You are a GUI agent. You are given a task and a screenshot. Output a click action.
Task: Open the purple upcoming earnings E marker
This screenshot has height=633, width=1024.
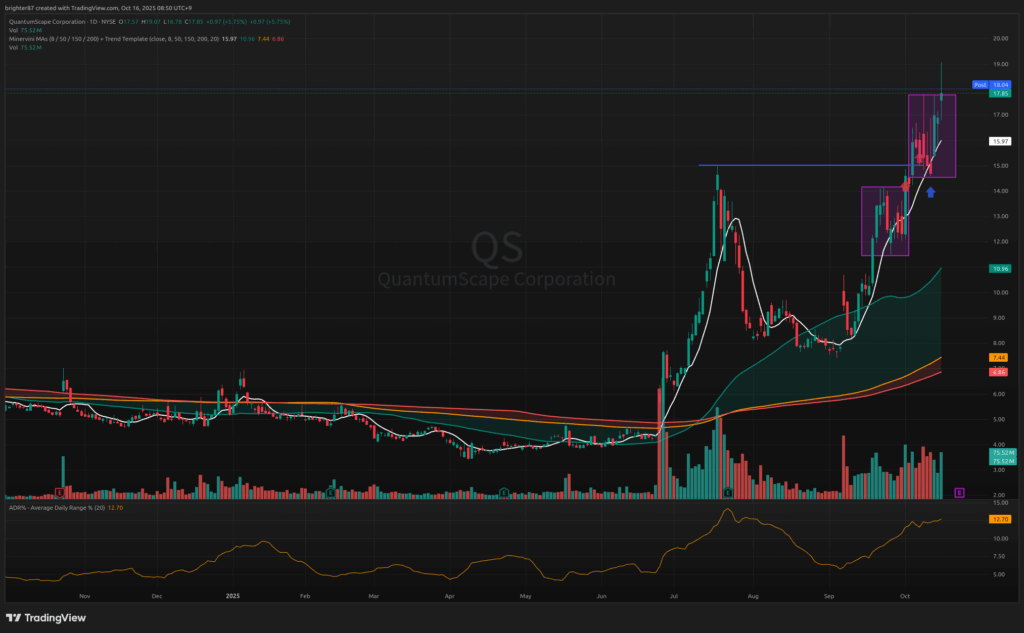(959, 493)
